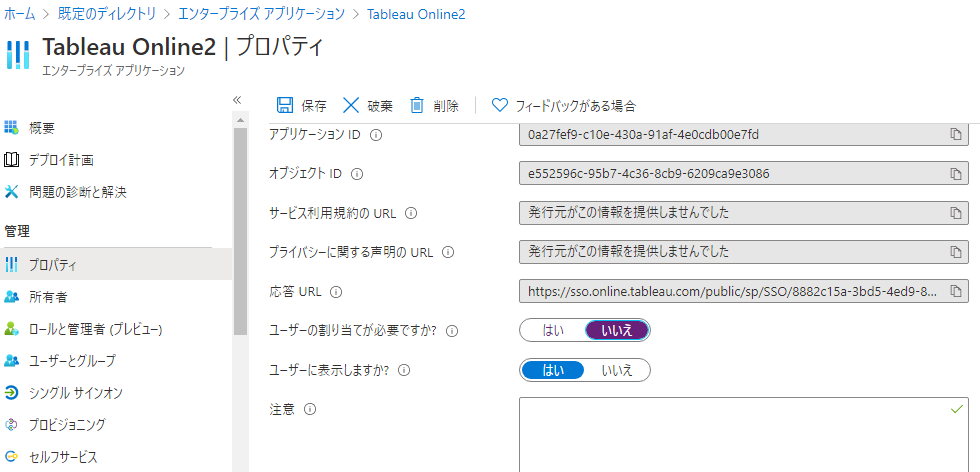
Task: Click the Tableau Online2 app logo icon
Action: tap(18, 54)
